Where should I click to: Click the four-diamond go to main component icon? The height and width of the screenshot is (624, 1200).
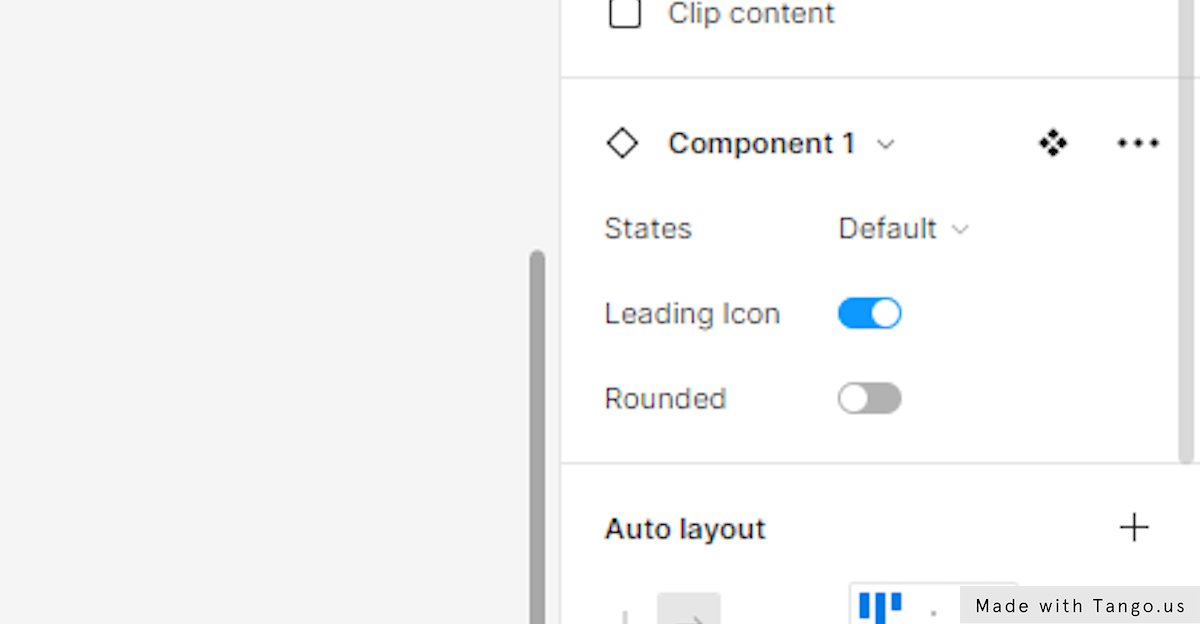point(1052,143)
